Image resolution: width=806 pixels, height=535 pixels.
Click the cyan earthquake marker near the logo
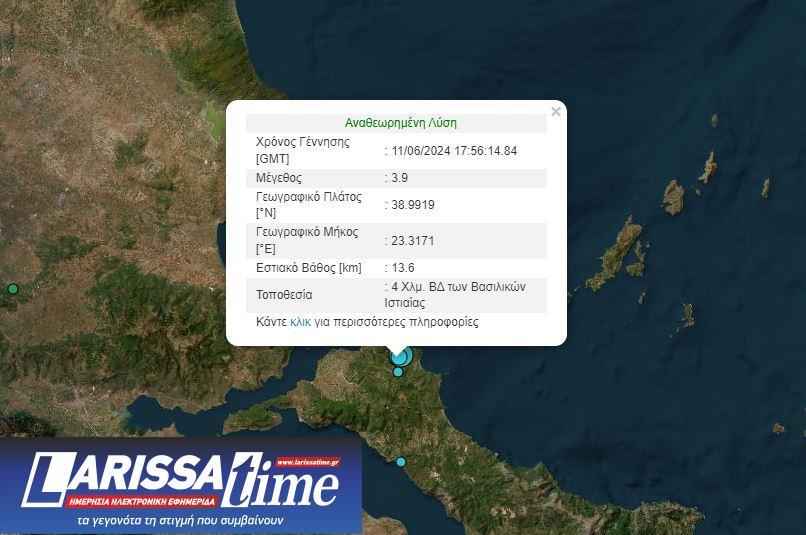401,462
